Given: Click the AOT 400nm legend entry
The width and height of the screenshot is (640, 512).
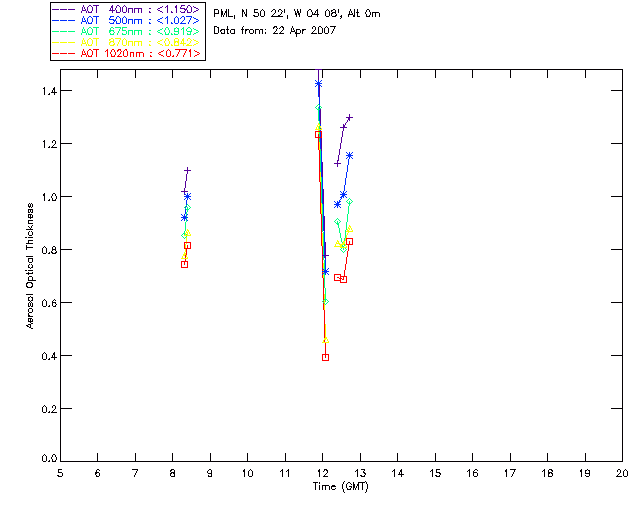Looking at the screenshot, I should (x=126, y=9).
